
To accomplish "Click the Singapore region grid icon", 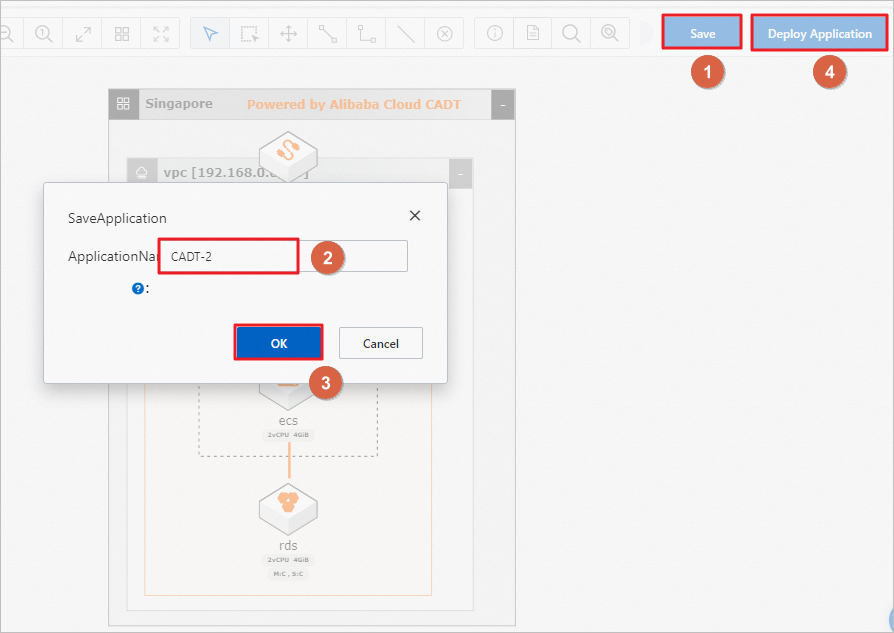I will pos(123,104).
